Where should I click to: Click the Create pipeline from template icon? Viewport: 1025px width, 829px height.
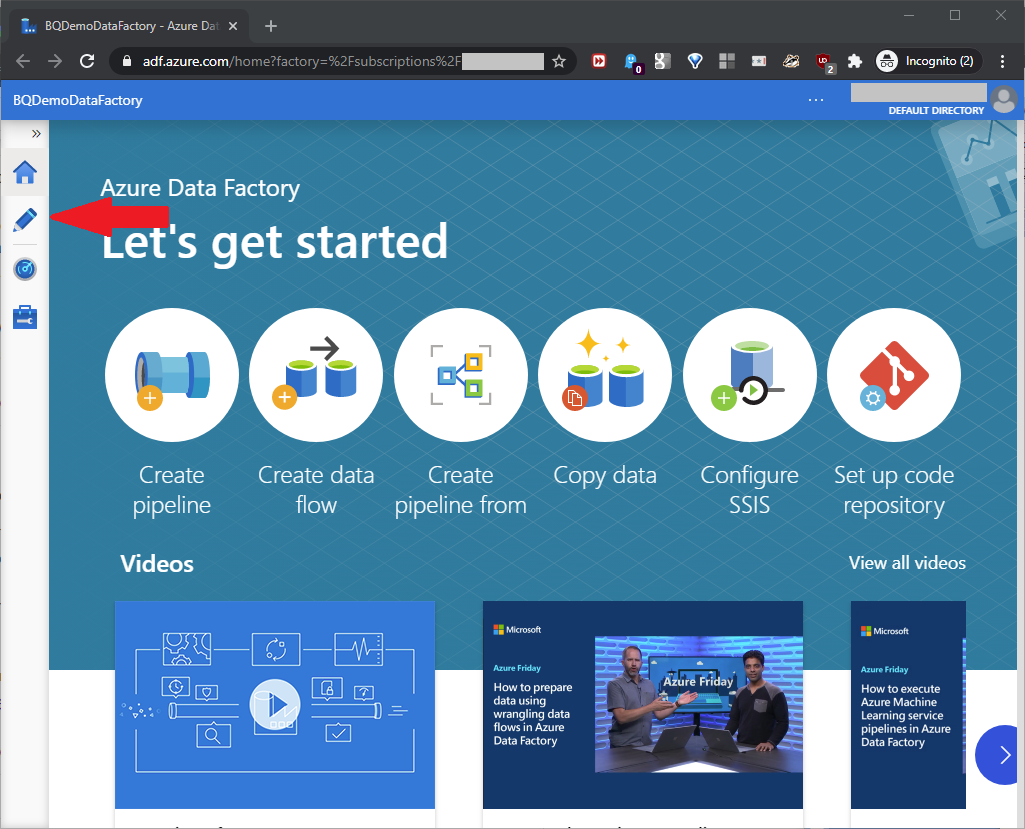point(460,375)
